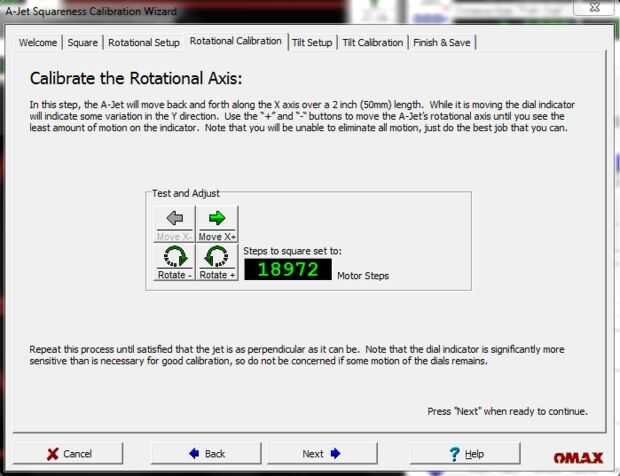
Task: Select the Rotational Calibration tab
Action: (x=236, y=41)
